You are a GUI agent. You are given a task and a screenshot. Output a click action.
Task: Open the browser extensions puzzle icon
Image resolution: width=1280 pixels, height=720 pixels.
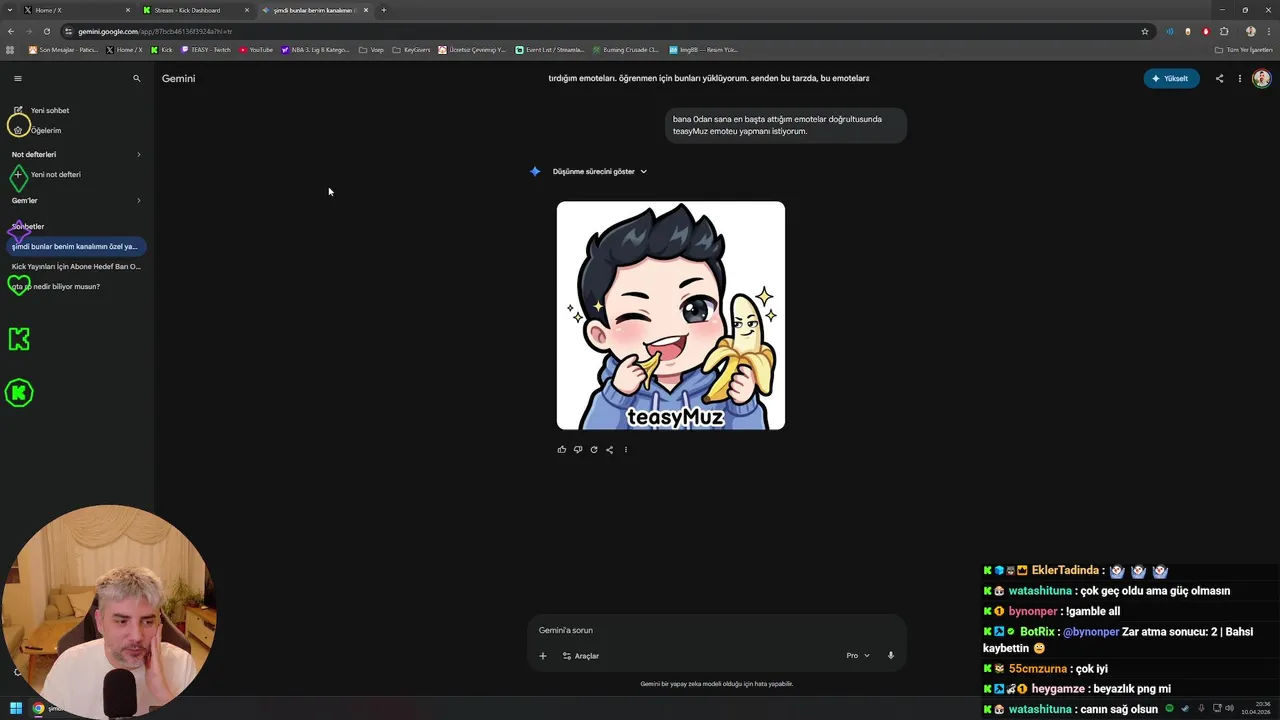tap(1224, 31)
